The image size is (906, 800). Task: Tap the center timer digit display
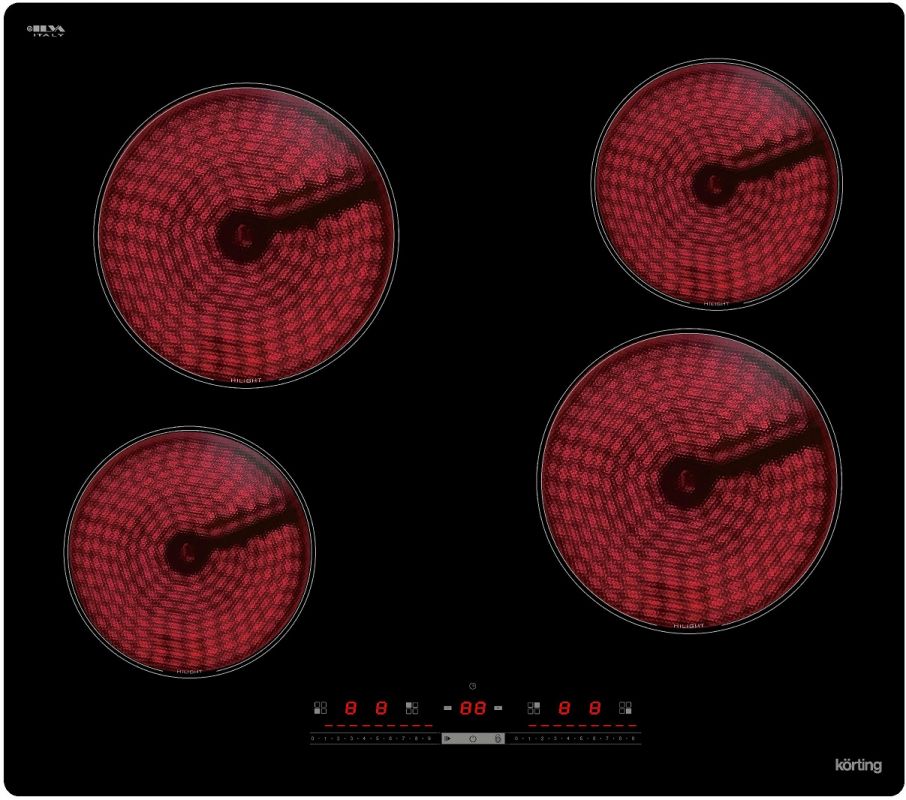coord(472,707)
